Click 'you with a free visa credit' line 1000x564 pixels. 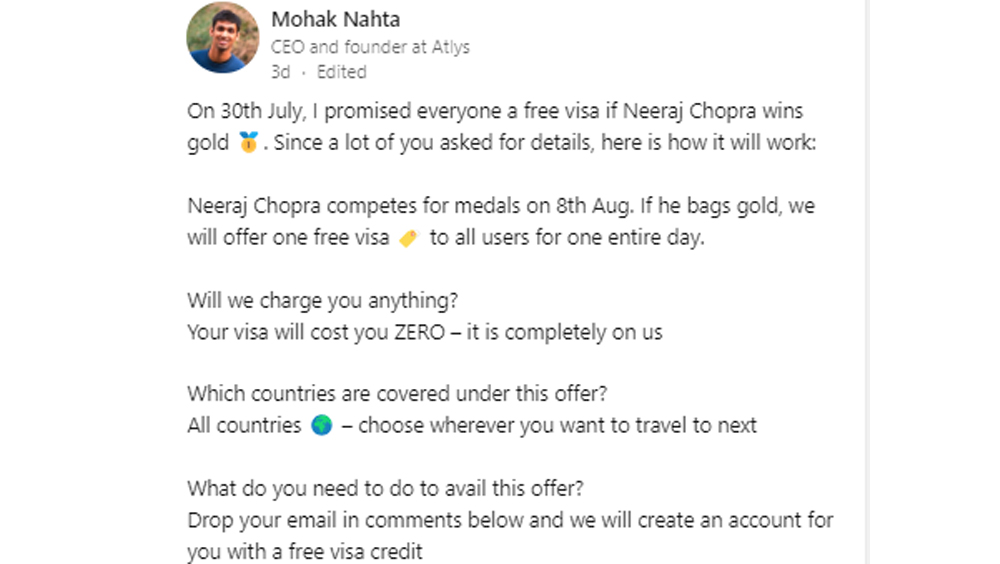point(304,551)
